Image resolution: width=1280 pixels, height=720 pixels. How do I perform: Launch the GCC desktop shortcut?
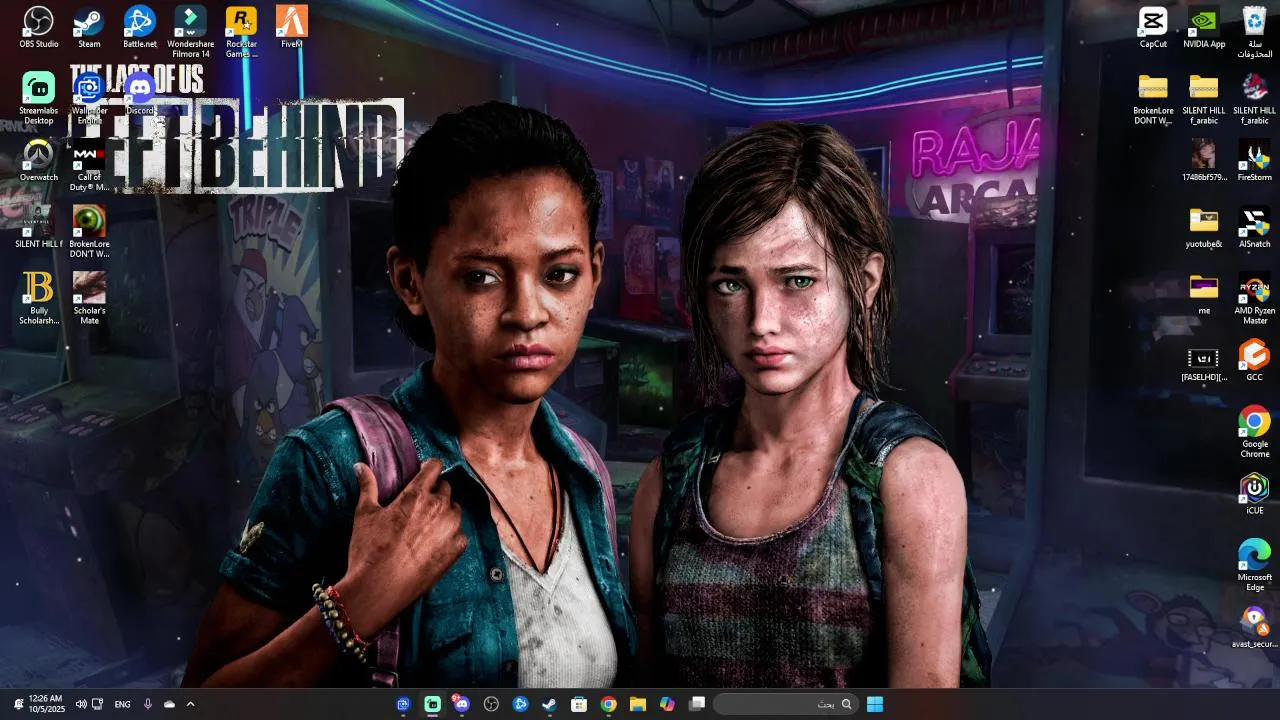(x=1255, y=360)
